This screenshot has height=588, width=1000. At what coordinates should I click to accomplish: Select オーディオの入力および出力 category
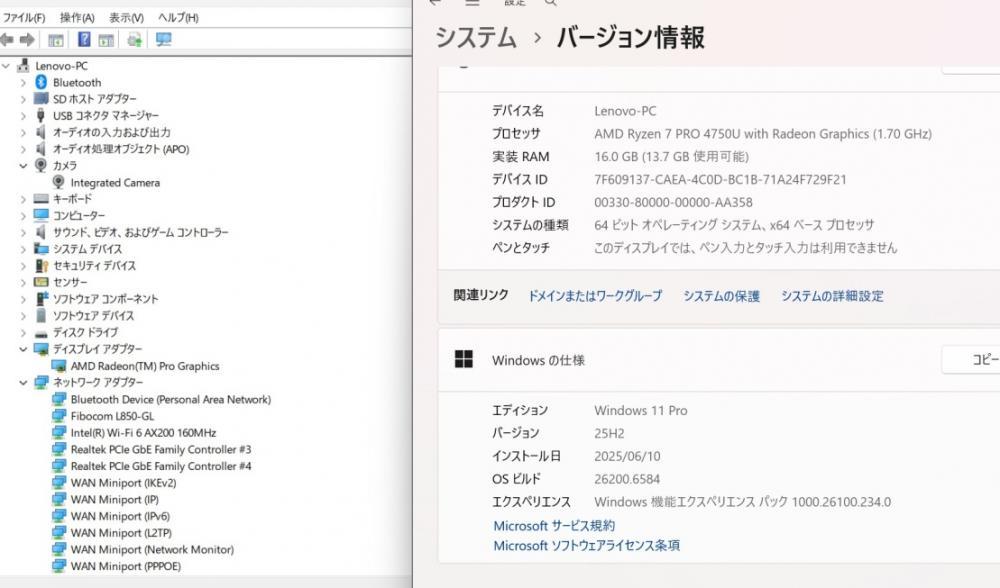[x=112, y=132]
